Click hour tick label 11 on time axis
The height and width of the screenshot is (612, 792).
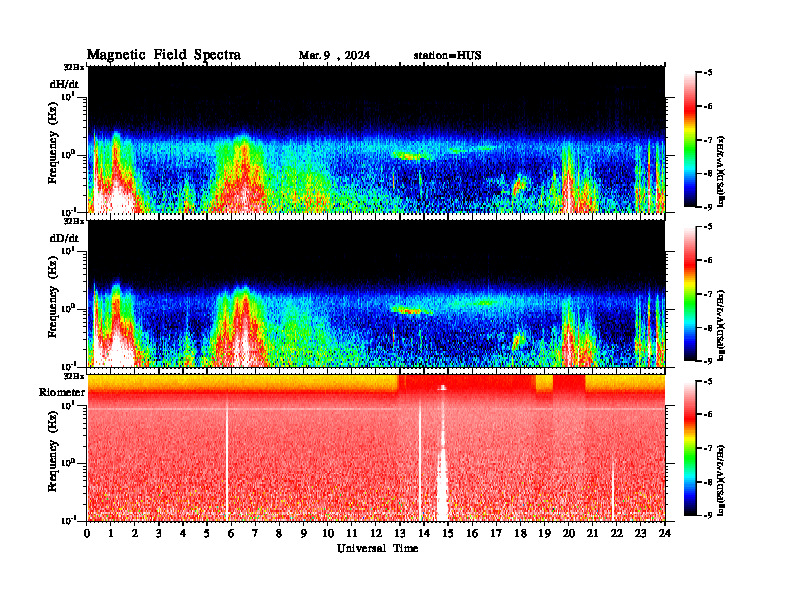352,533
